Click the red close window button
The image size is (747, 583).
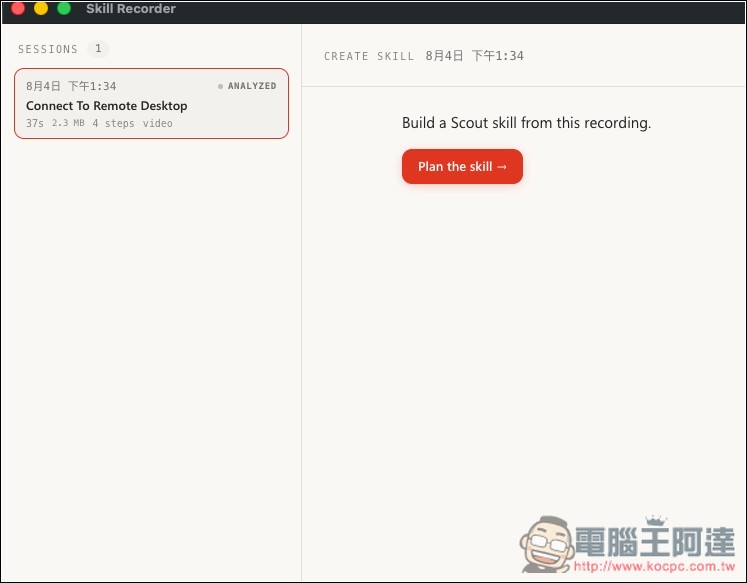[18, 8]
